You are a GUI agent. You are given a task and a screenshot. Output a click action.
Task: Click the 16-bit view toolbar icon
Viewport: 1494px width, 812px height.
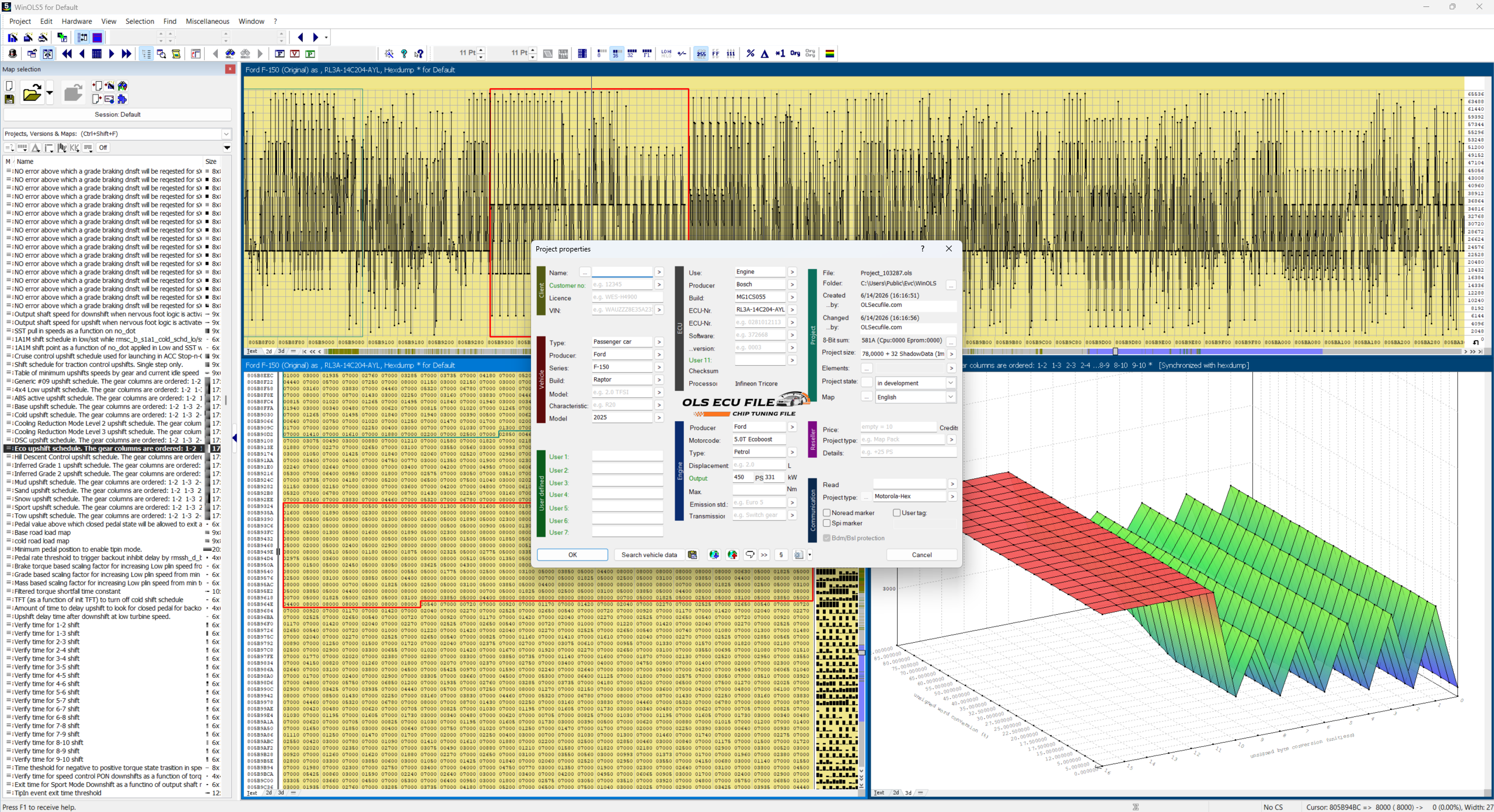616,54
